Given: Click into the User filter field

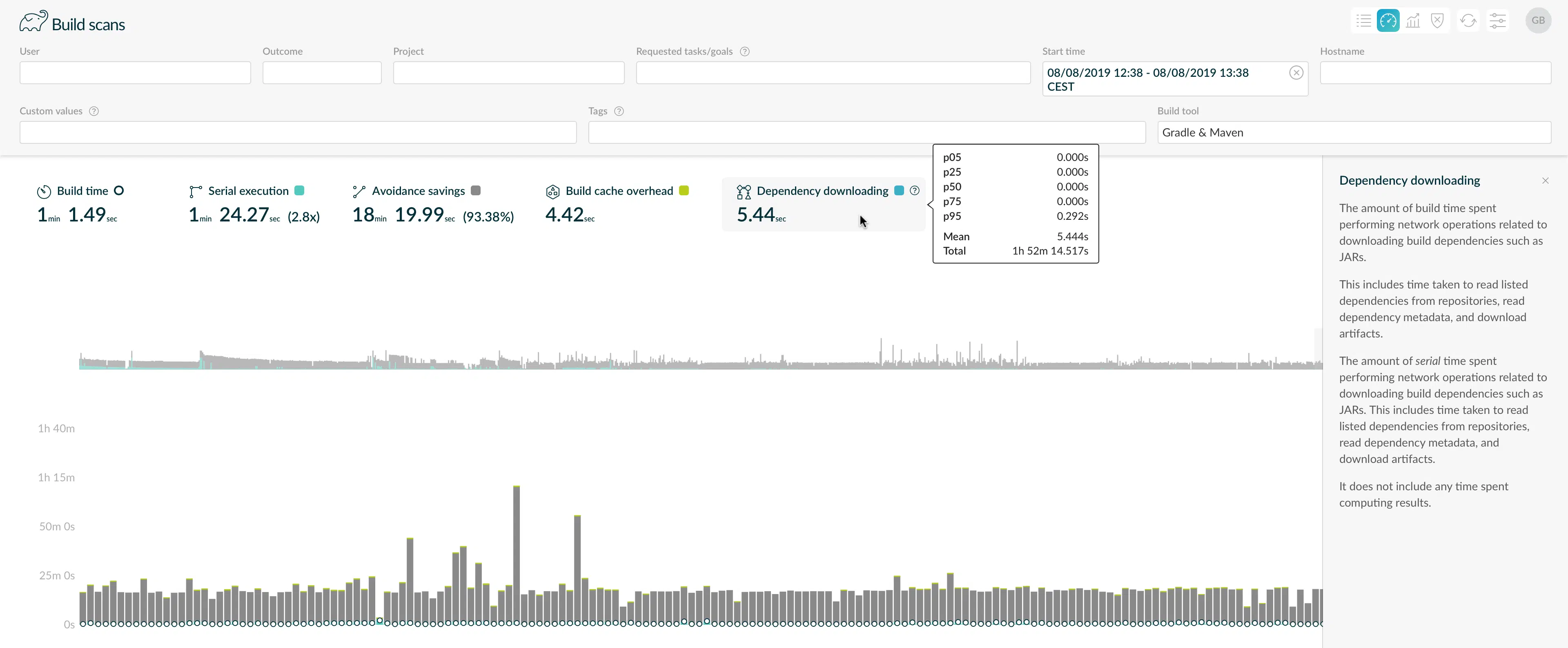Looking at the screenshot, I should click(x=135, y=73).
